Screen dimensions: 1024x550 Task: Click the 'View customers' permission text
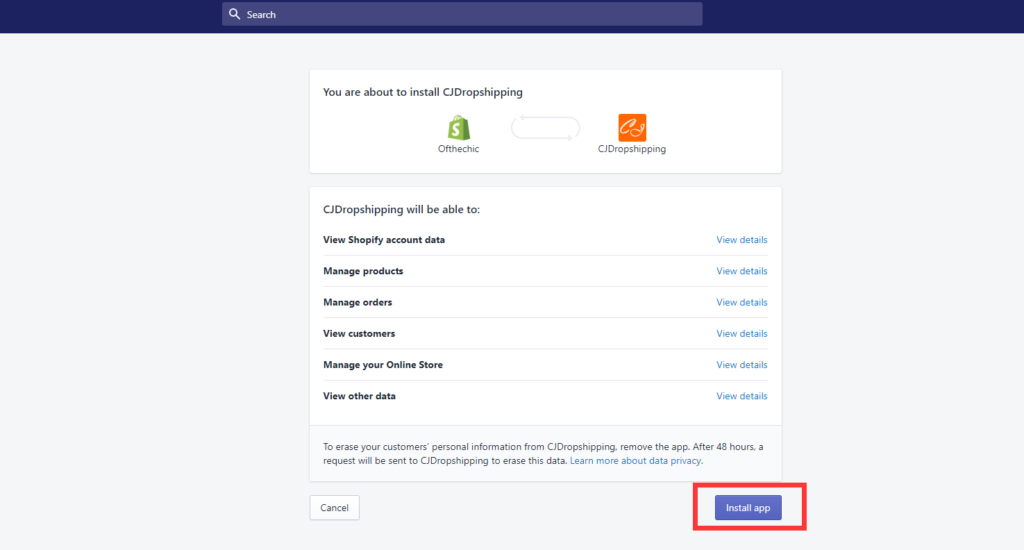point(359,334)
